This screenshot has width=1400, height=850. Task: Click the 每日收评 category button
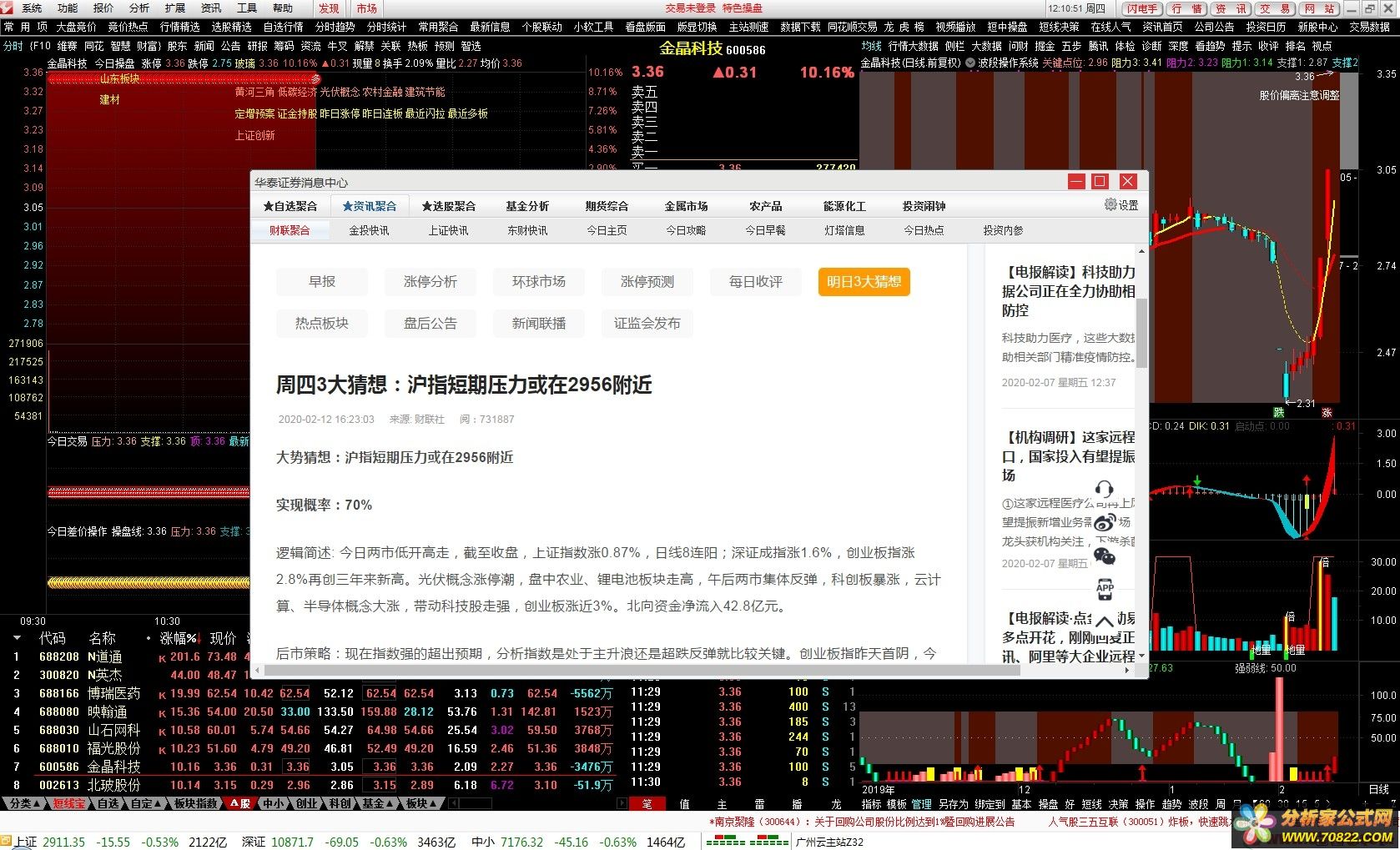pyautogui.click(x=756, y=282)
